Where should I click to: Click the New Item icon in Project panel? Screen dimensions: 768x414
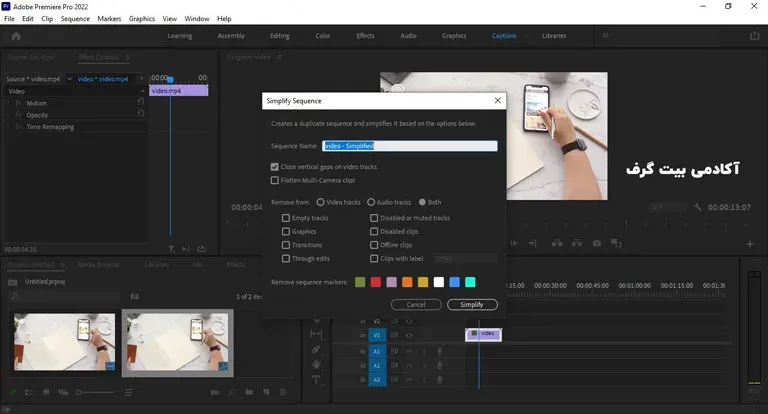point(266,392)
